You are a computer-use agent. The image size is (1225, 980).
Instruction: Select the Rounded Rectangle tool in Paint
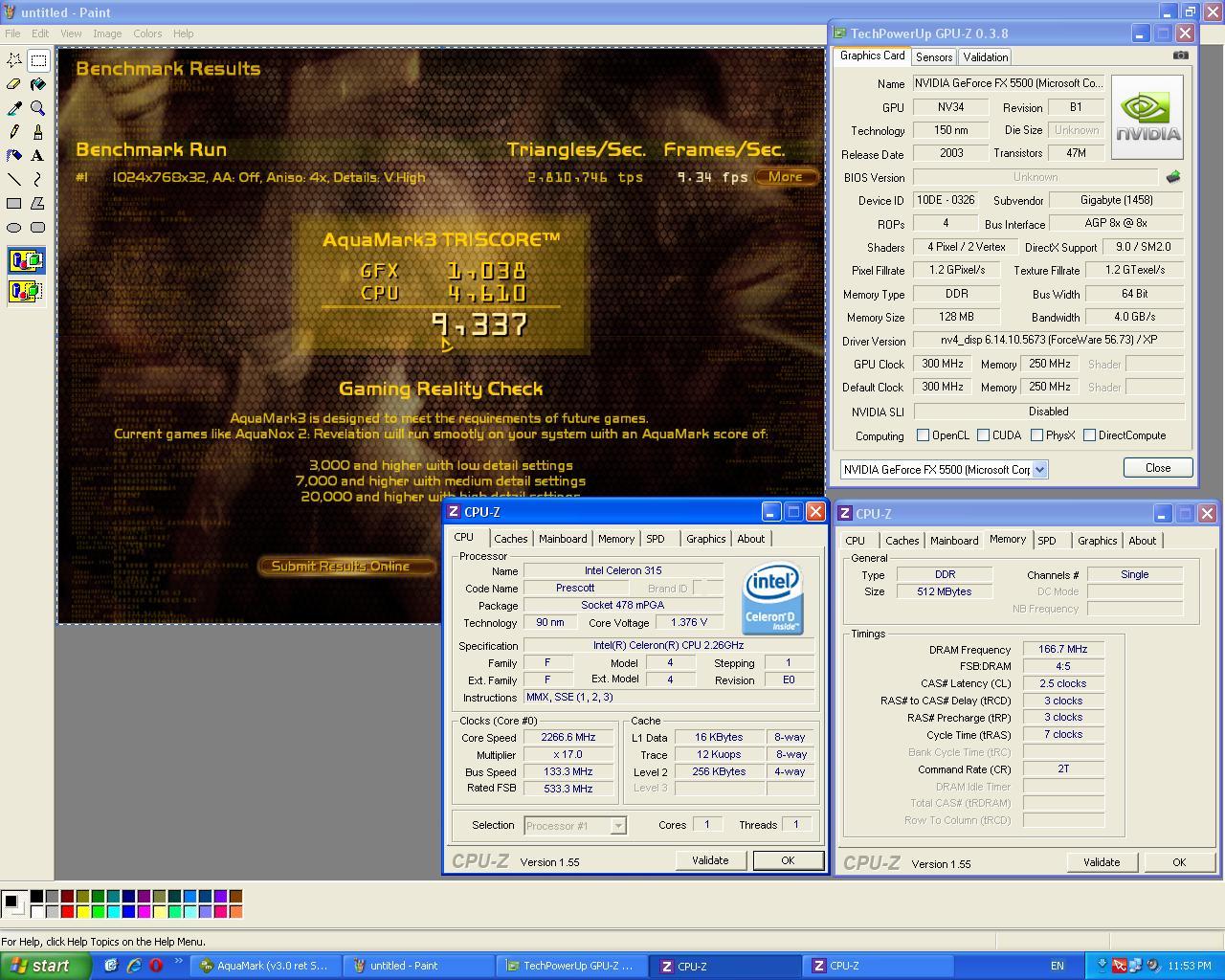coord(38,227)
